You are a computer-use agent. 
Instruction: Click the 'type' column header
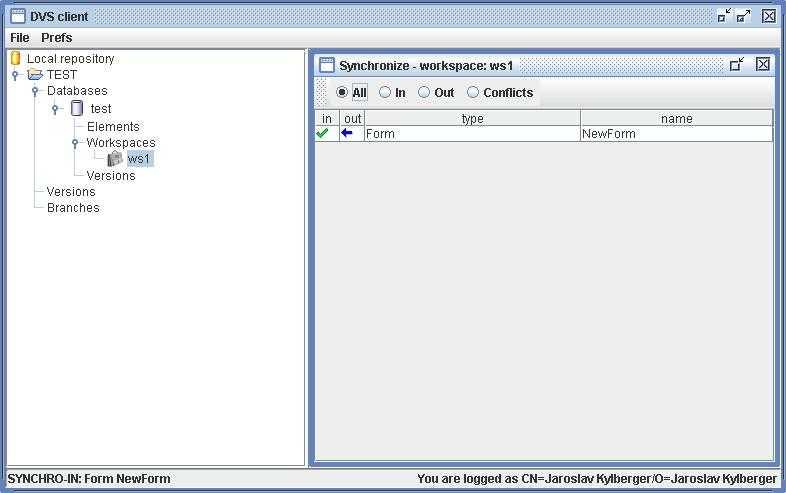[x=472, y=118]
